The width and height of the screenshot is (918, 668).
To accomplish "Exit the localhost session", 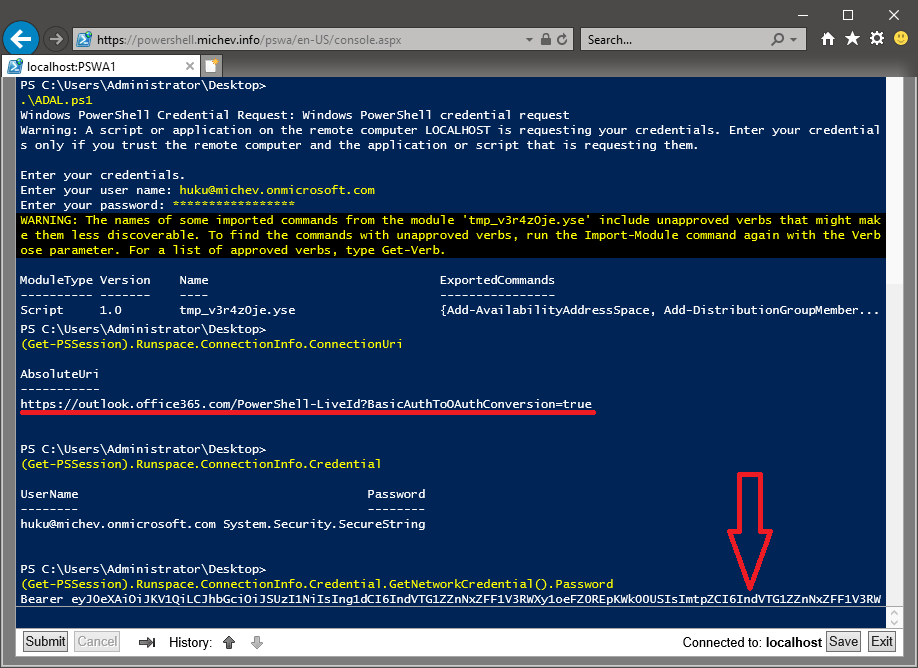I will point(882,641).
